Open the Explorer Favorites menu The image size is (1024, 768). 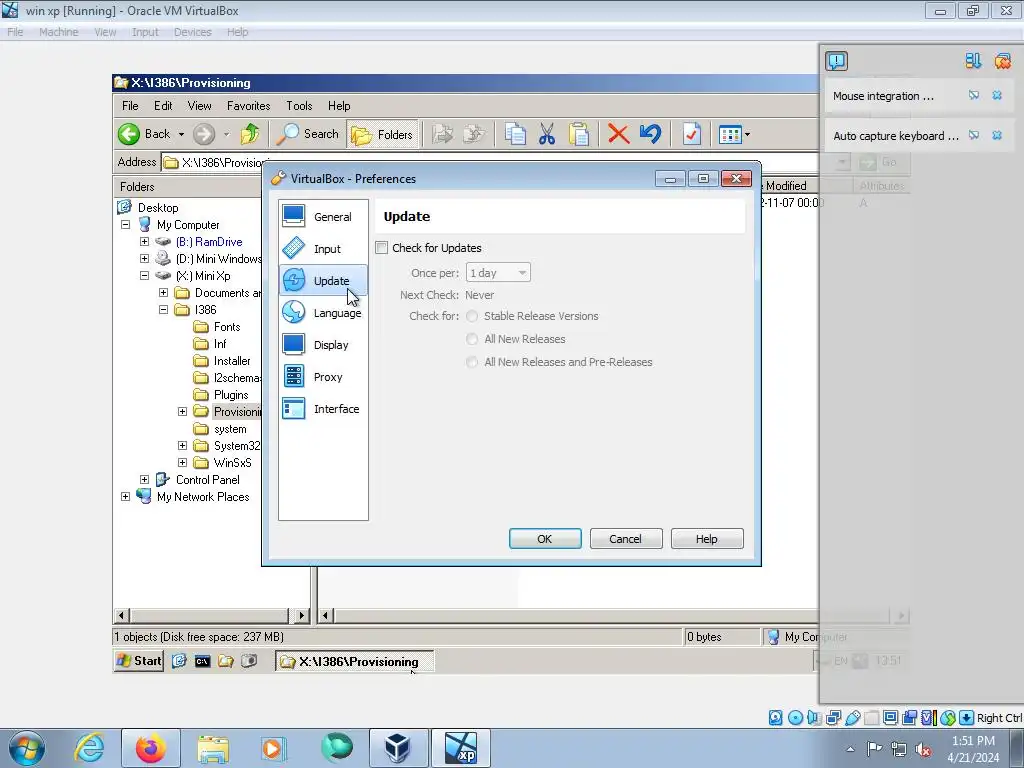tap(248, 105)
